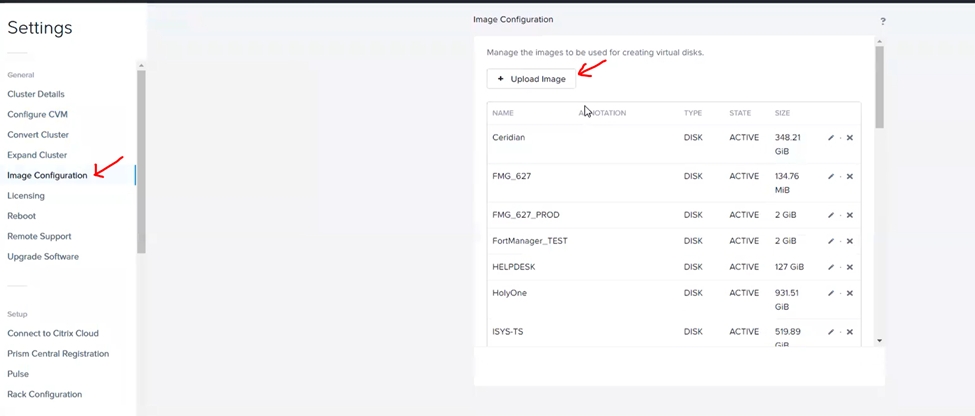The image size is (975, 416).
Task: Open Cluster Details settings
Action: [x=36, y=94]
